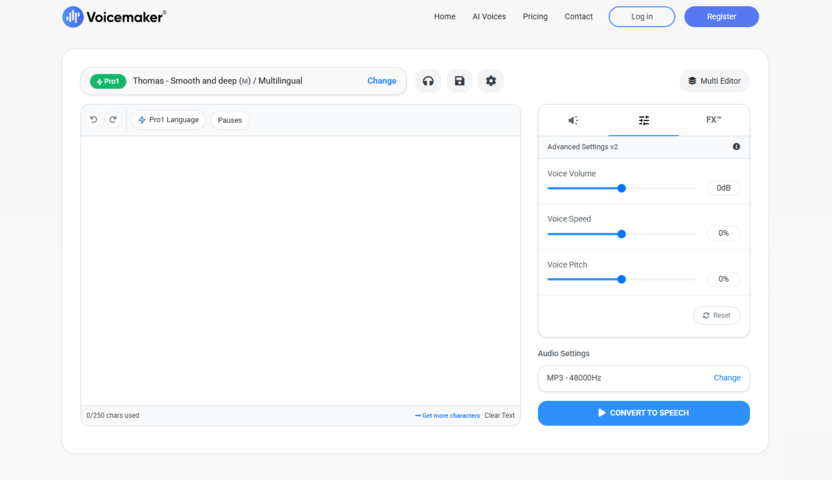Image resolution: width=832 pixels, height=480 pixels.
Task: Click Convert to Speech button
Action: tap(644, 413)
